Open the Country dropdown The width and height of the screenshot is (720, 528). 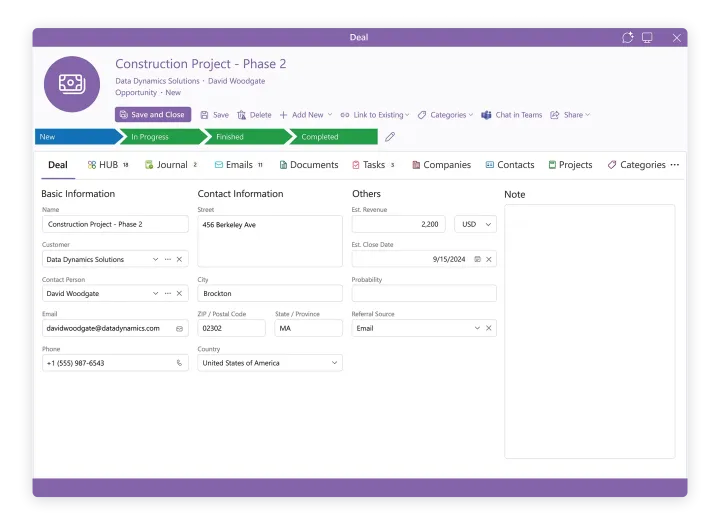click(334, 363)
